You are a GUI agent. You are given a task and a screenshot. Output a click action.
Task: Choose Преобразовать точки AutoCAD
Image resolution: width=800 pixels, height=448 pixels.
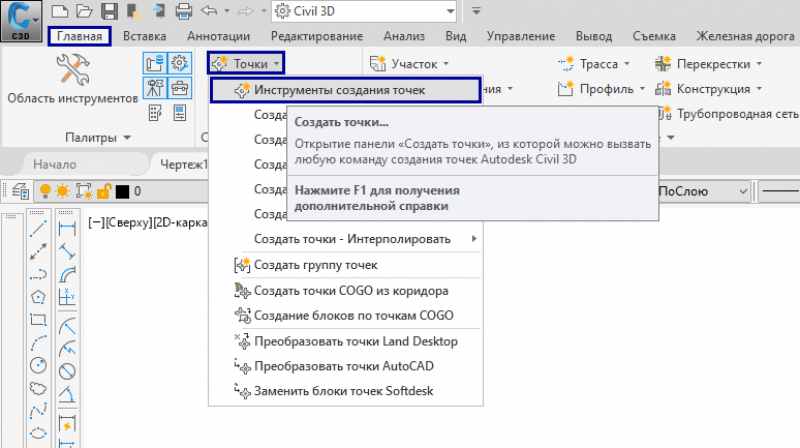pos(345,366)
